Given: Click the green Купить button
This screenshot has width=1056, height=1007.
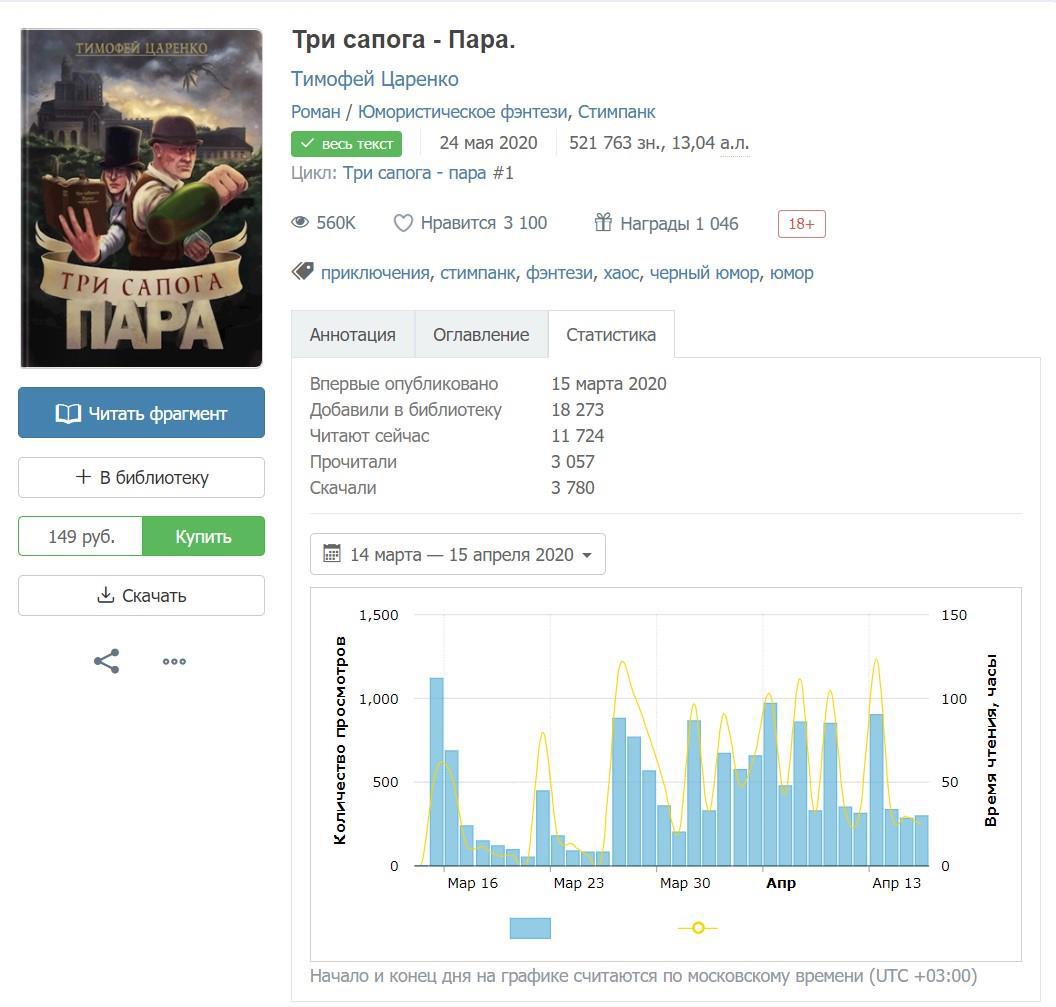Looking at the screenshot, I should point(203,536).
